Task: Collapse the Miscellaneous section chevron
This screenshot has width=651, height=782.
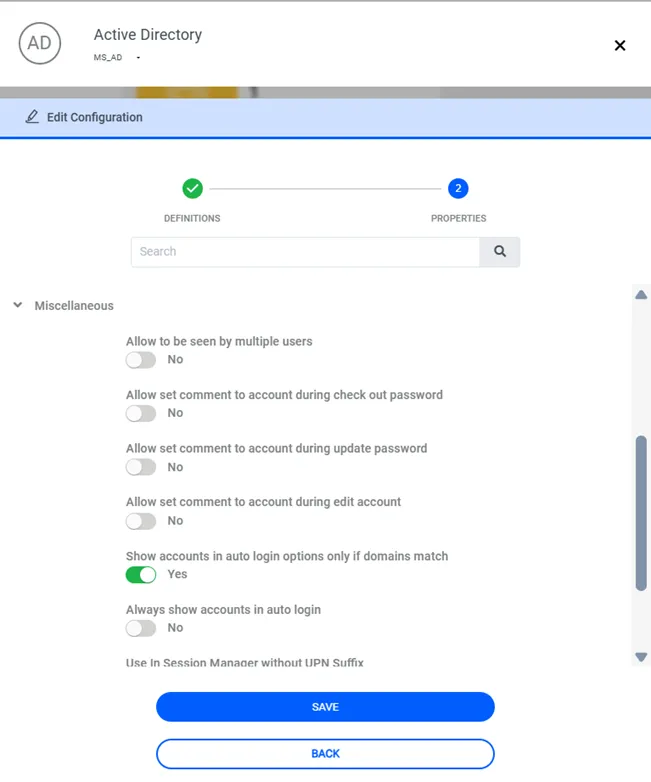Action: [18, 305]
